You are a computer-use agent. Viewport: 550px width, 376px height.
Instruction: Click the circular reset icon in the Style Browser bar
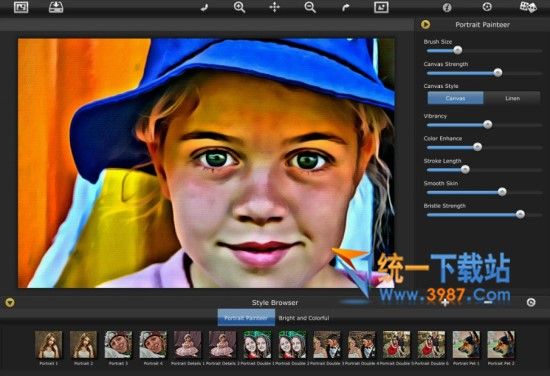tap(531, 302)
